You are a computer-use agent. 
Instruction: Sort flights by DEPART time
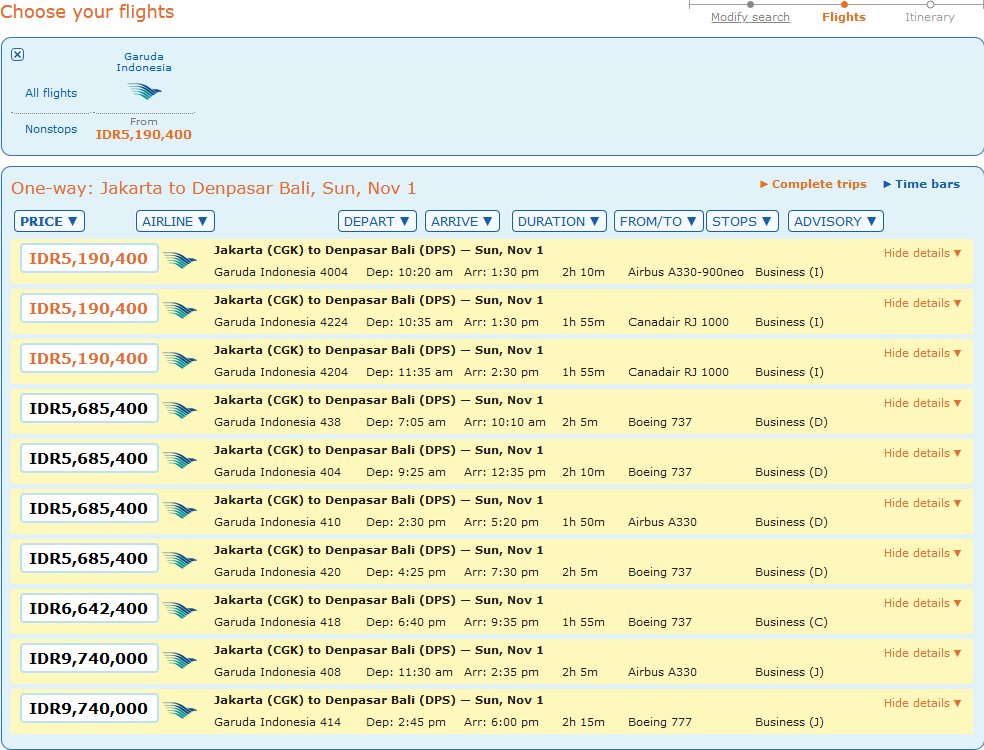(x=377, y=222)
